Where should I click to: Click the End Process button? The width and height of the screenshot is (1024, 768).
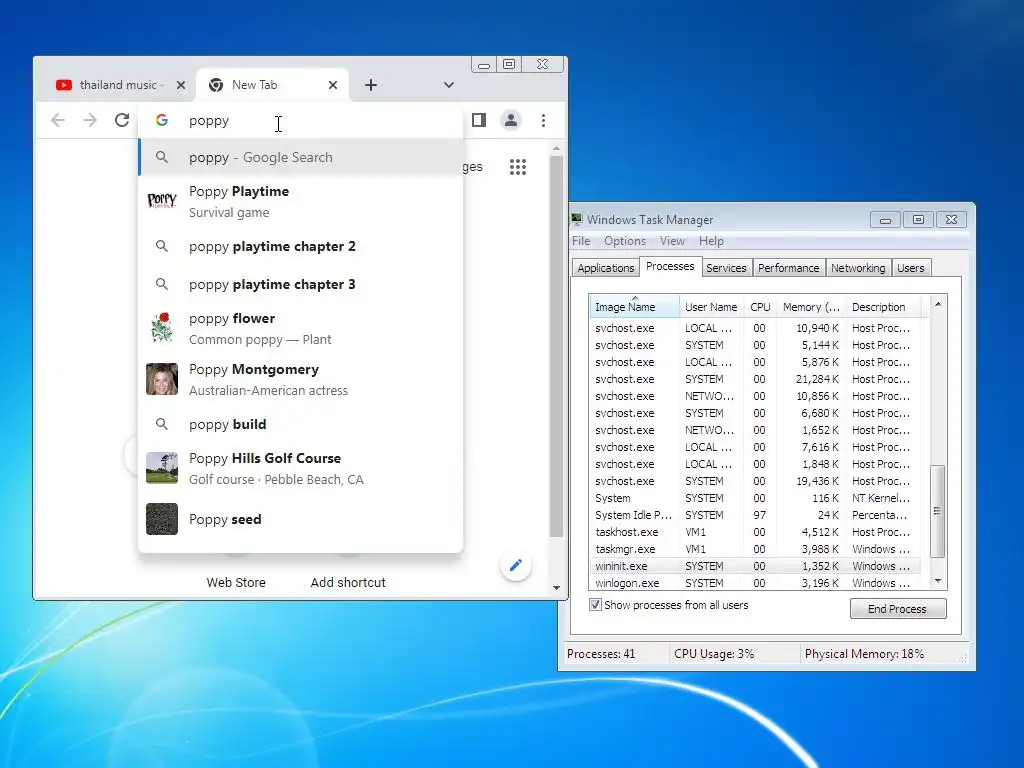pyautogui.click(x=897, y=609)
